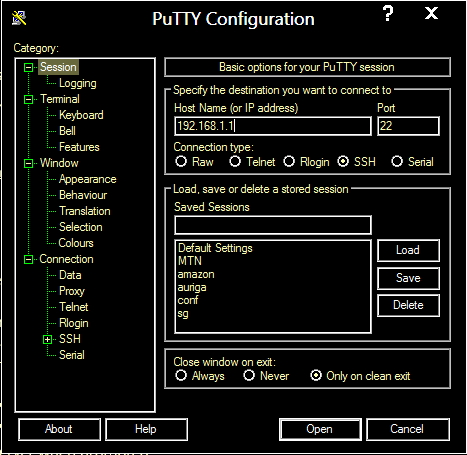The height and width of the screenshot is (455, 467).
Task: Collapse the Connection category node
Action: click(28, 259)
